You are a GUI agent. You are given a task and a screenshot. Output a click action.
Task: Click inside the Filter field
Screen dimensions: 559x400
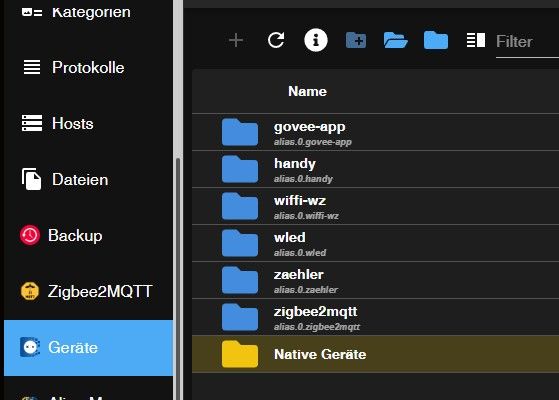527,42
